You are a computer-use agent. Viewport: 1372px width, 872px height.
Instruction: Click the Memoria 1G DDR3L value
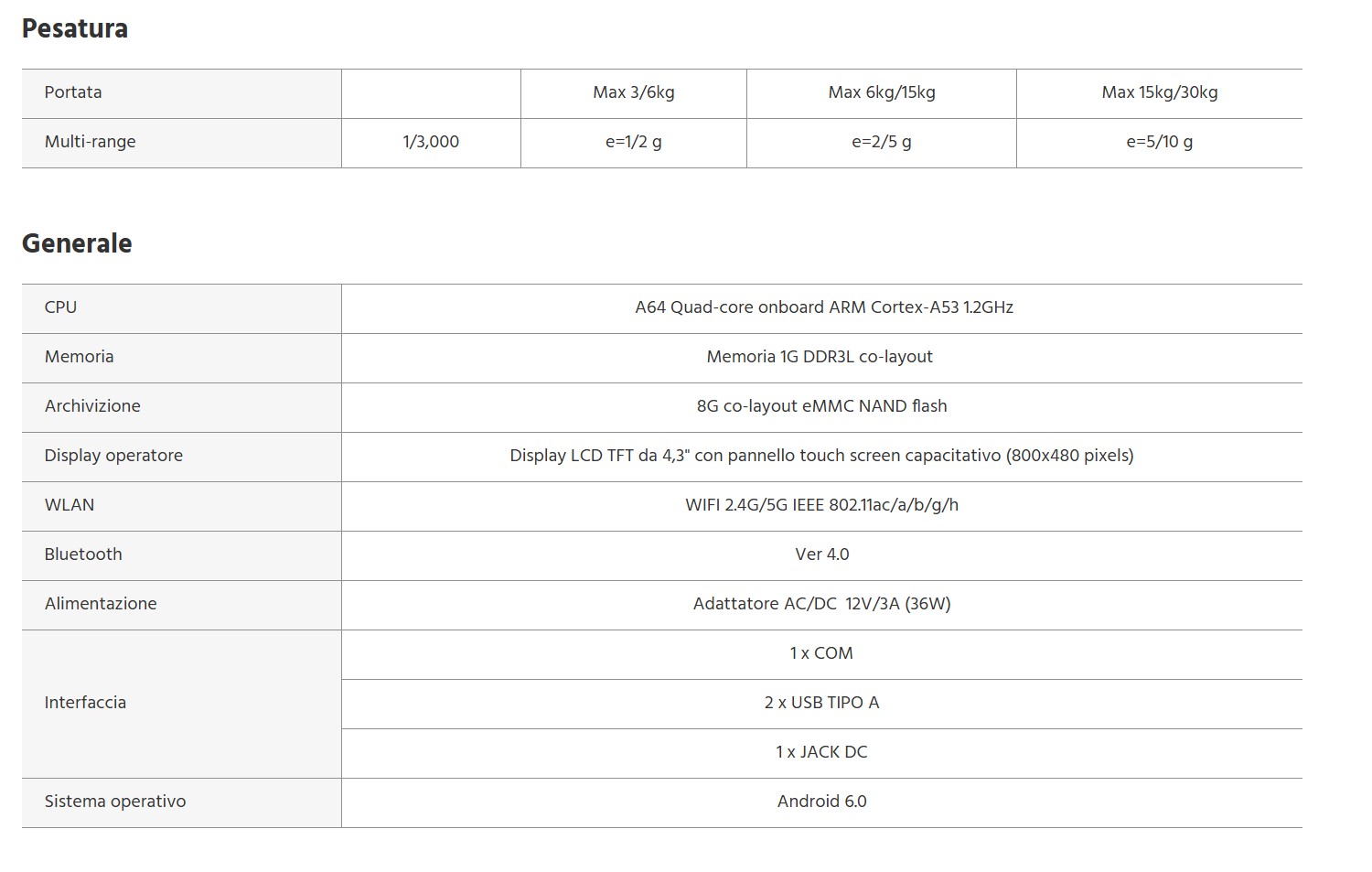pyautogui.click(x=820, y=357)
